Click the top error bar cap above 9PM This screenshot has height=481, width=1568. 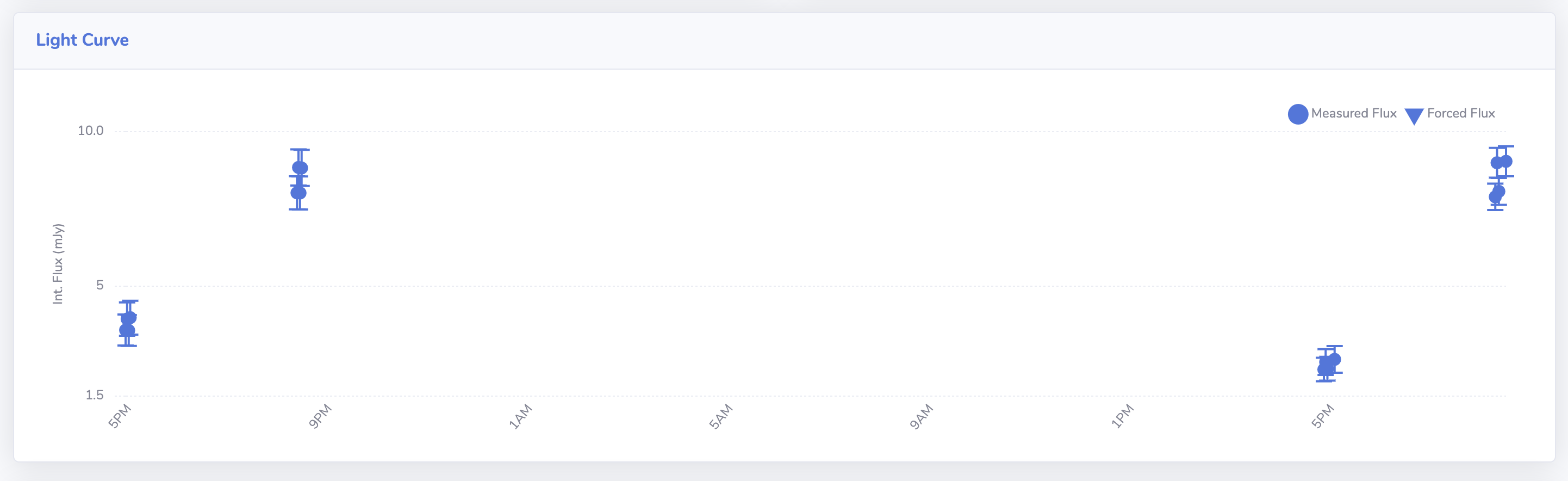pyautogui.click(x=300, y=149)
